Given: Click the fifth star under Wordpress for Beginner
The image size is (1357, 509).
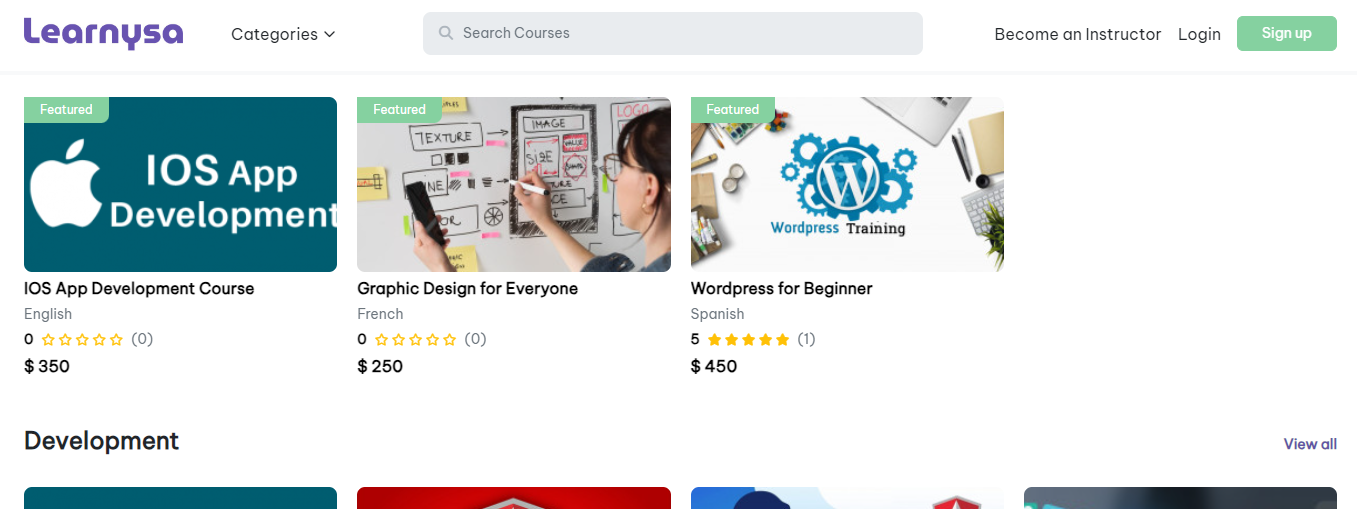Looking at the screenshot, I should click(x=782, y=340).
